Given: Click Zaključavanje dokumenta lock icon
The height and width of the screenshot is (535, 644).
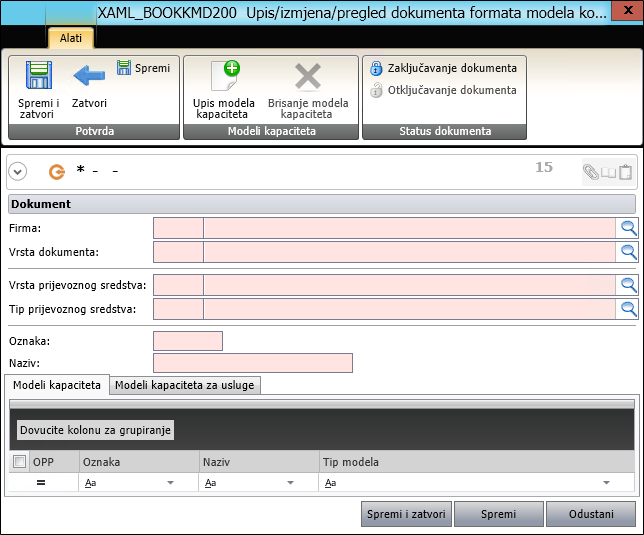Looking at the screenshot, I should coord(376,69).
